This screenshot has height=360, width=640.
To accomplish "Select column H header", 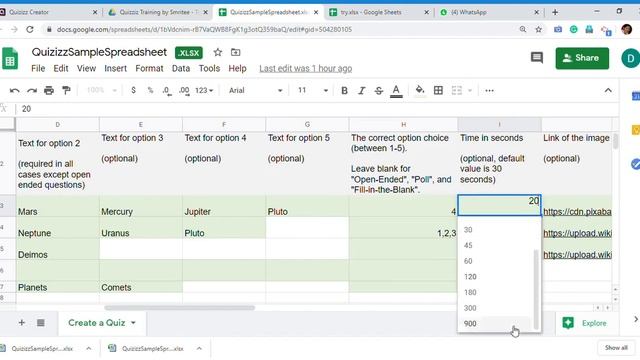I will coord(403,124).
